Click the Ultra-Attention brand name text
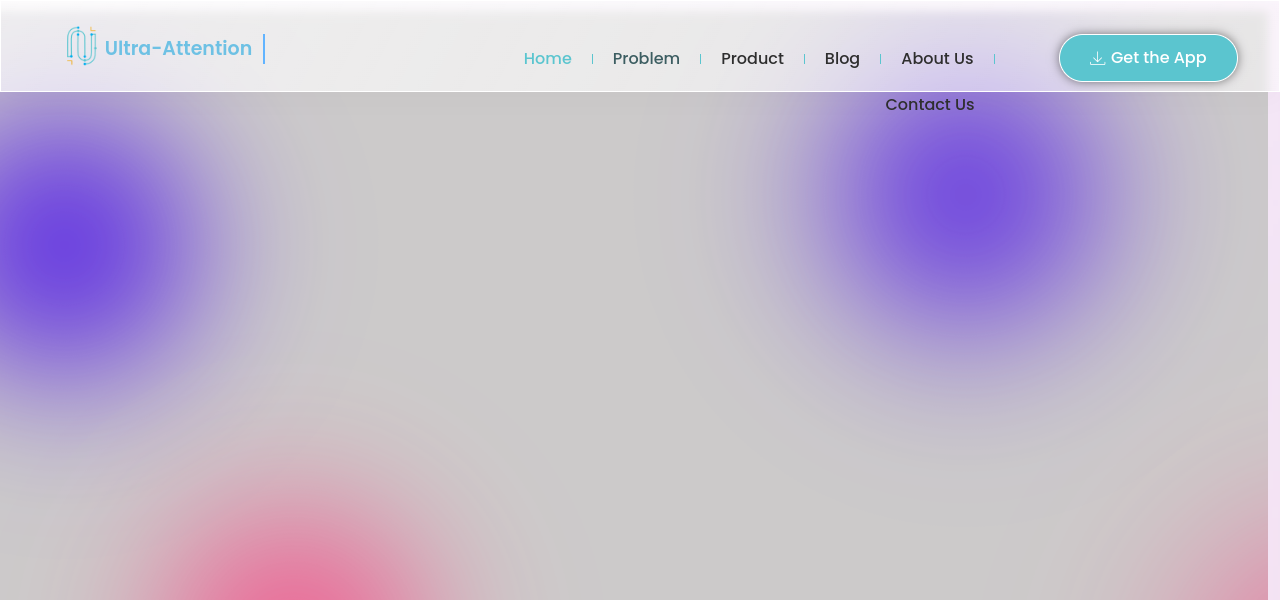Viewport: 1280px width, 600px height. 178,48
